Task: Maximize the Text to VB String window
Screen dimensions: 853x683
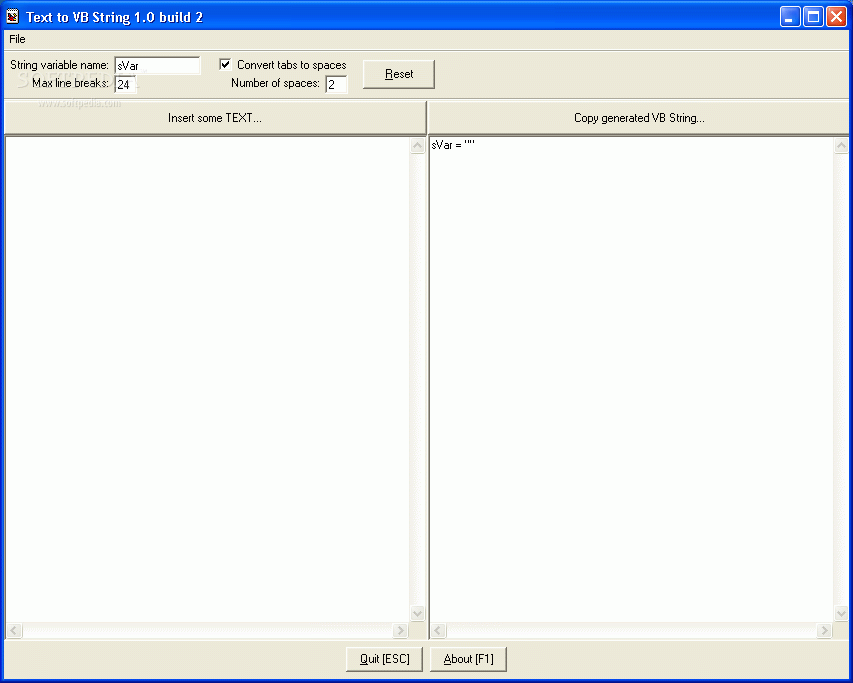Action: tap(813, 17)
